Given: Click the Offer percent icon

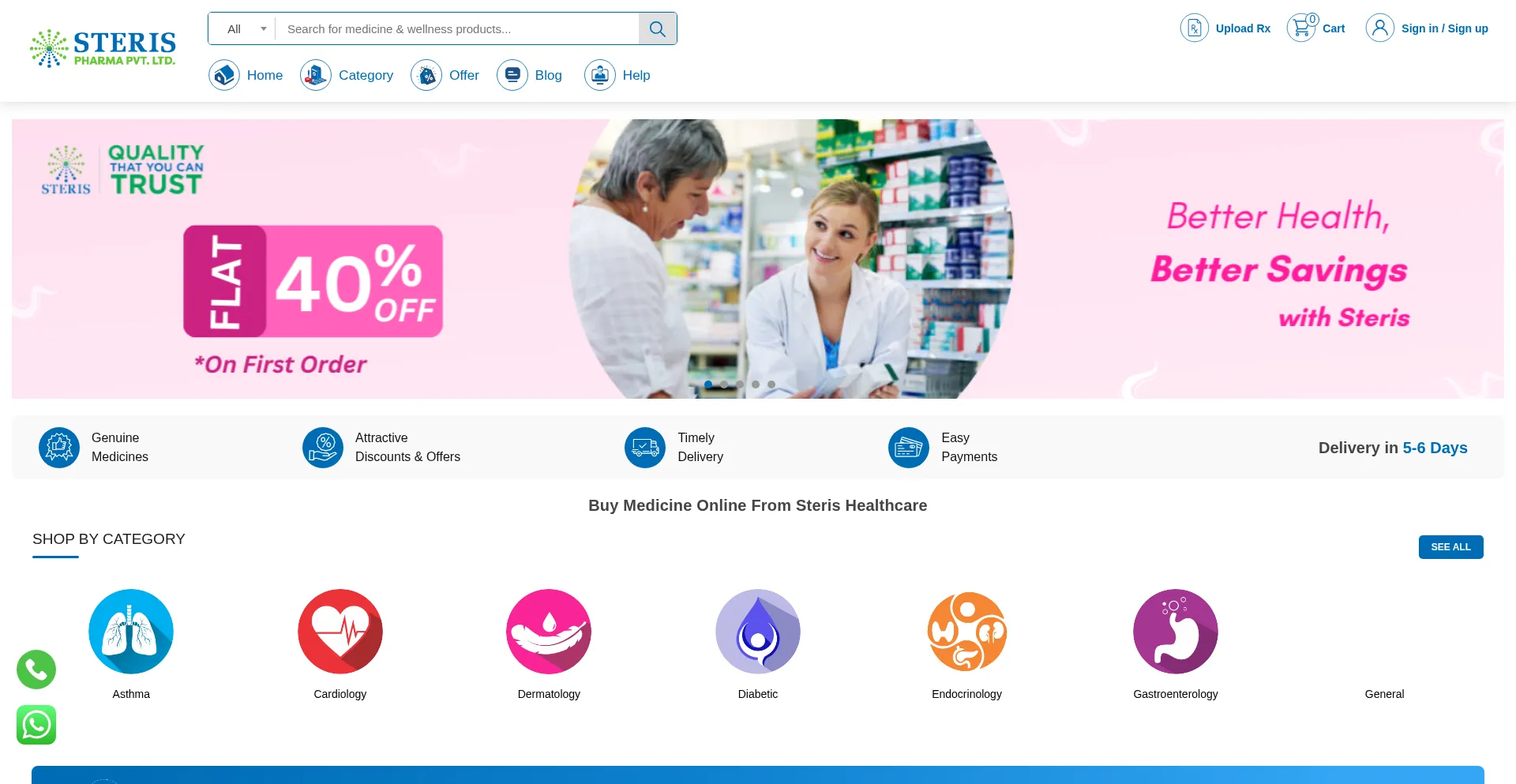Looking at the screenshot, I should click(426, 75).
